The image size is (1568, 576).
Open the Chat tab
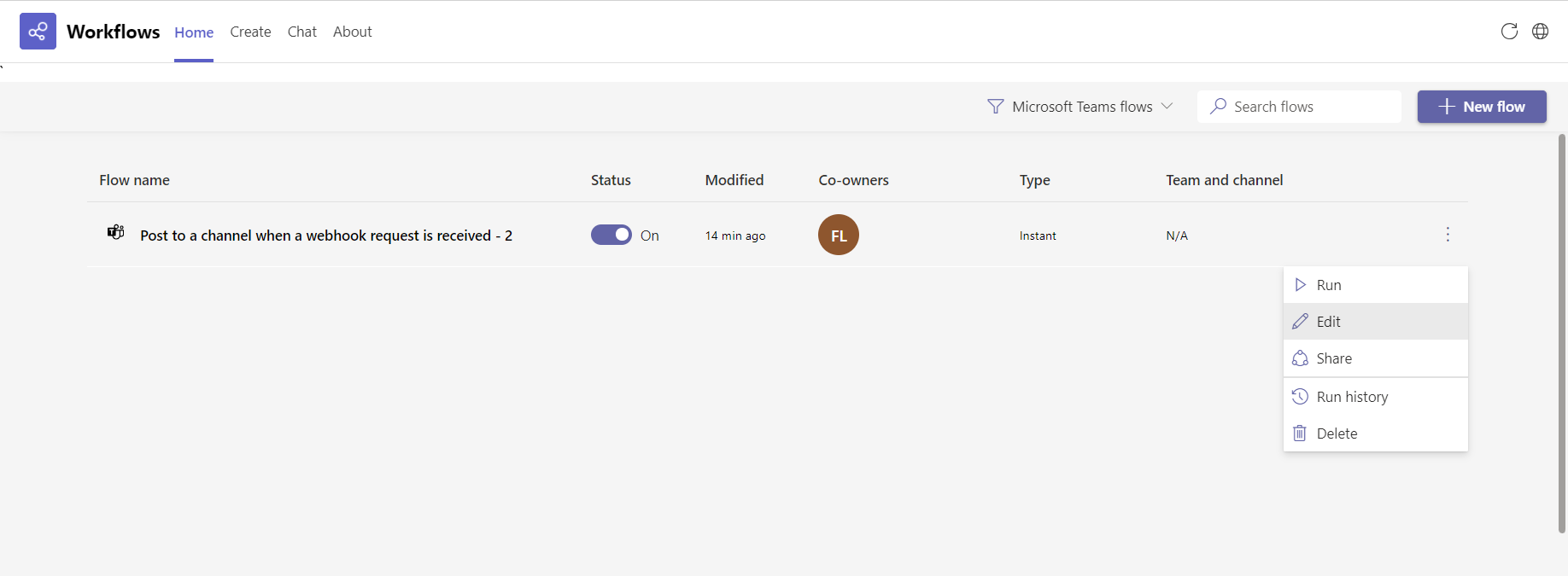coord(301,32)
